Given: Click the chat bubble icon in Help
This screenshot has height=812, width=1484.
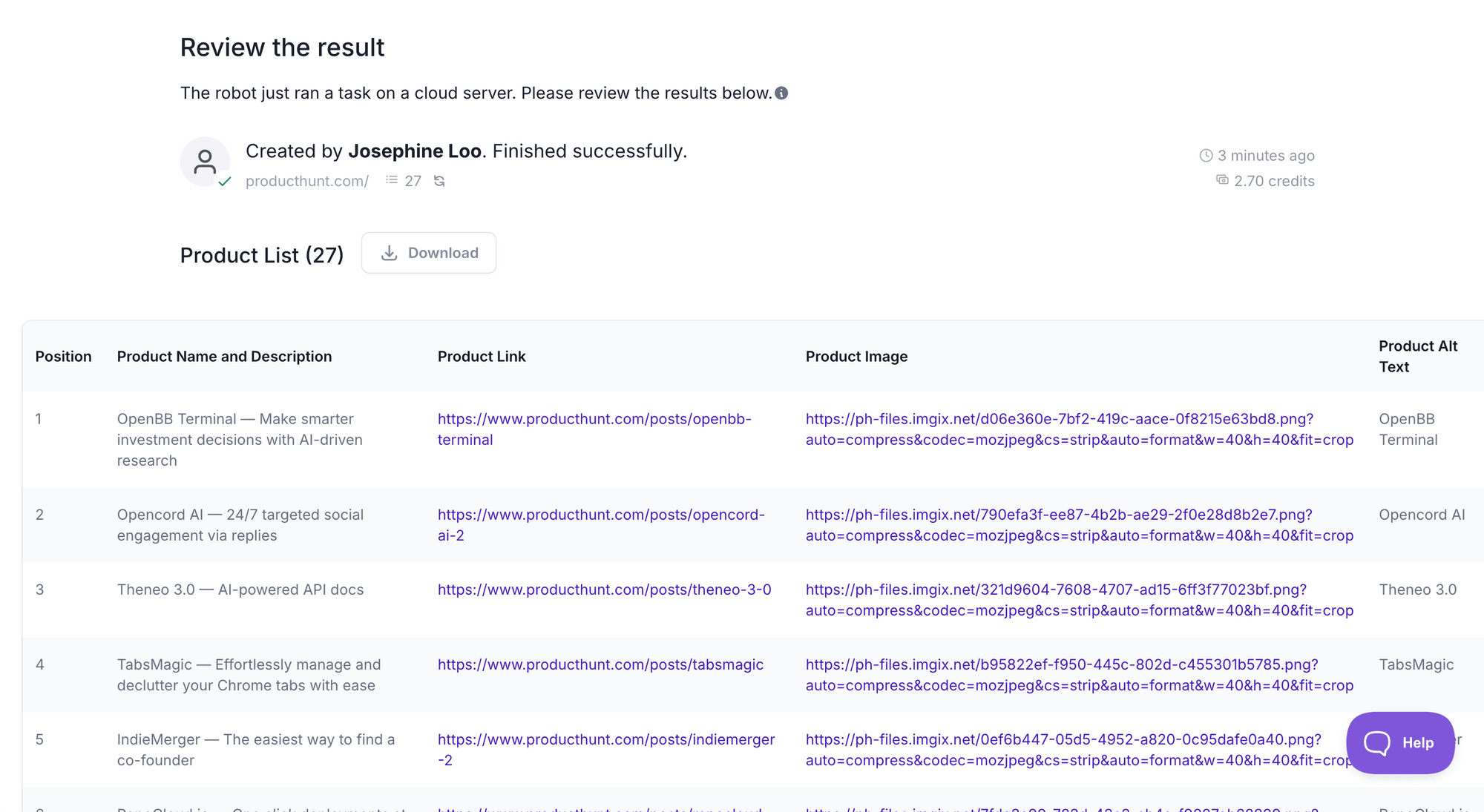Looking at the screenshot, I should click(1377, 743).
